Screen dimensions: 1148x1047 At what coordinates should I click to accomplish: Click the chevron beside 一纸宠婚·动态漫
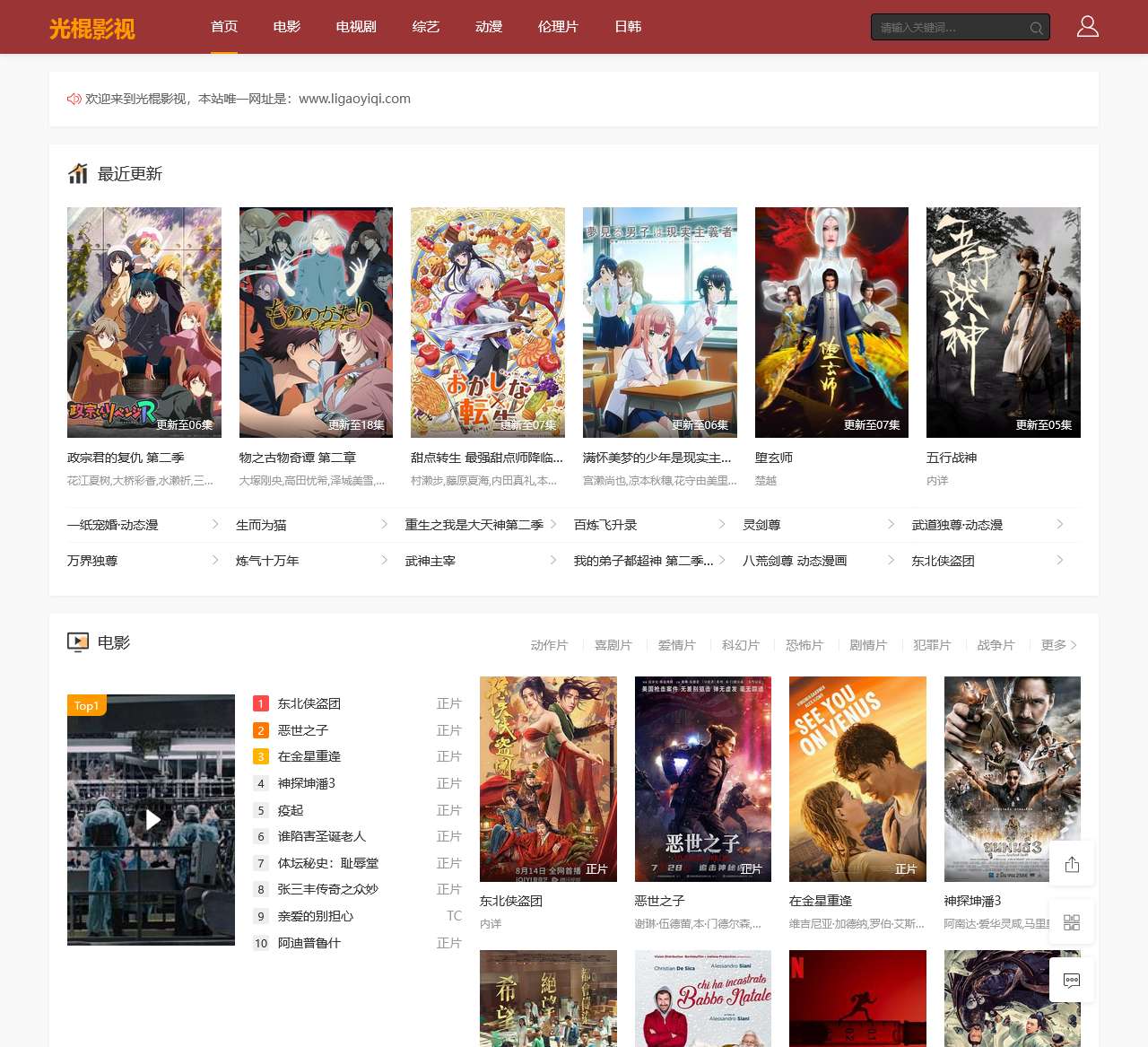pos(215,524)
